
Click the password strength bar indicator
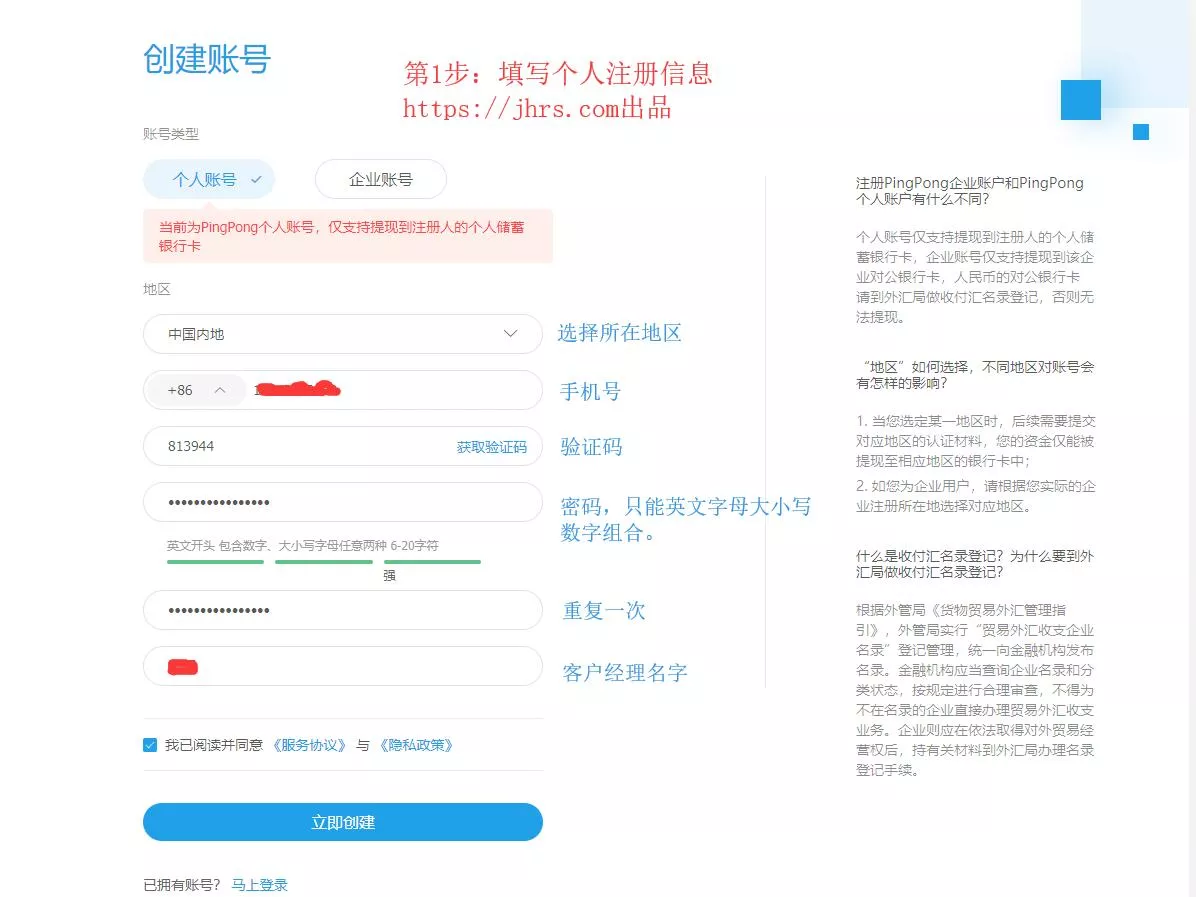pyautogui.click(x=324, y=562)
